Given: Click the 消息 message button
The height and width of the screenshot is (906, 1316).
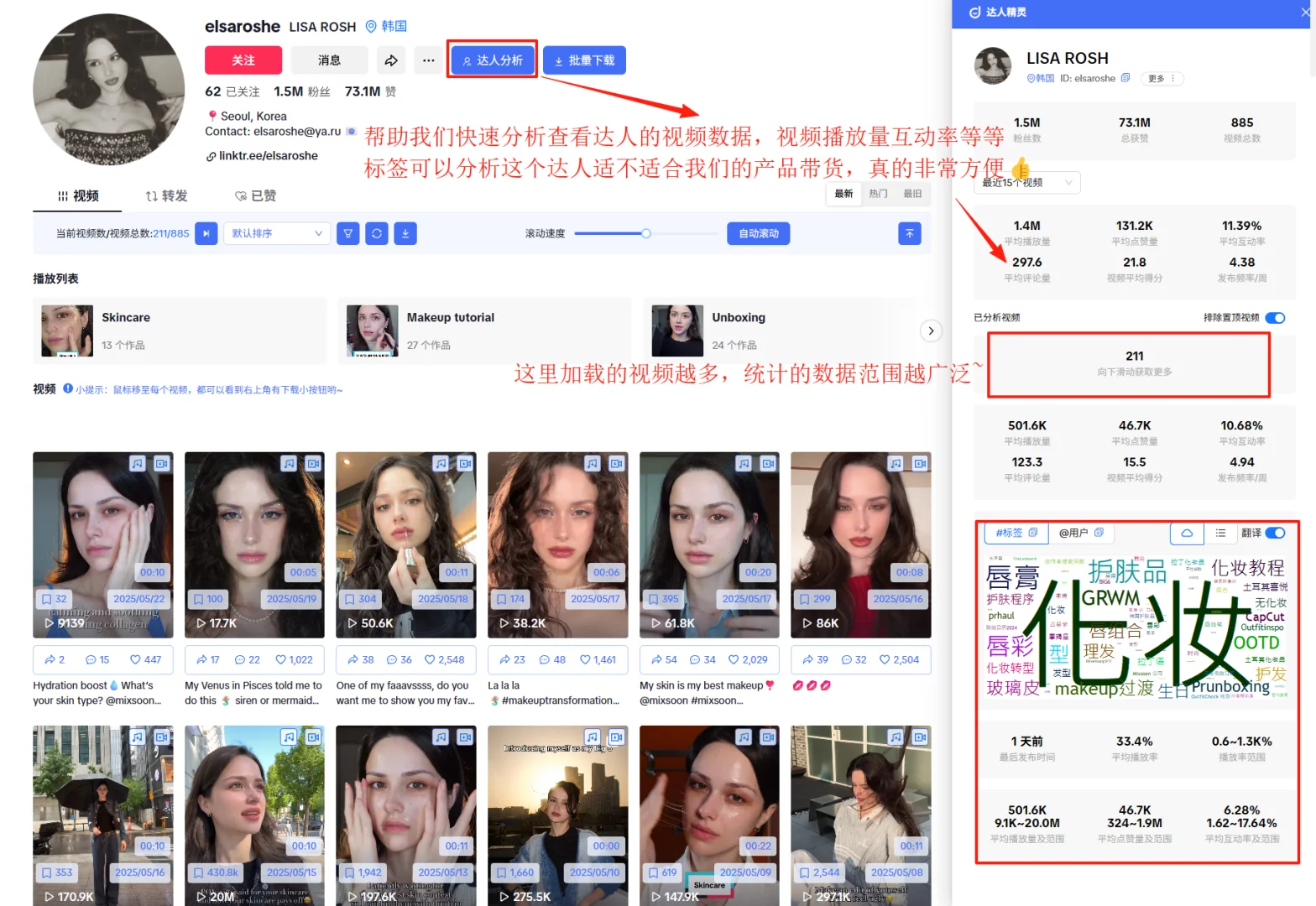Looking at the screenshot, I should click(329, 60).
